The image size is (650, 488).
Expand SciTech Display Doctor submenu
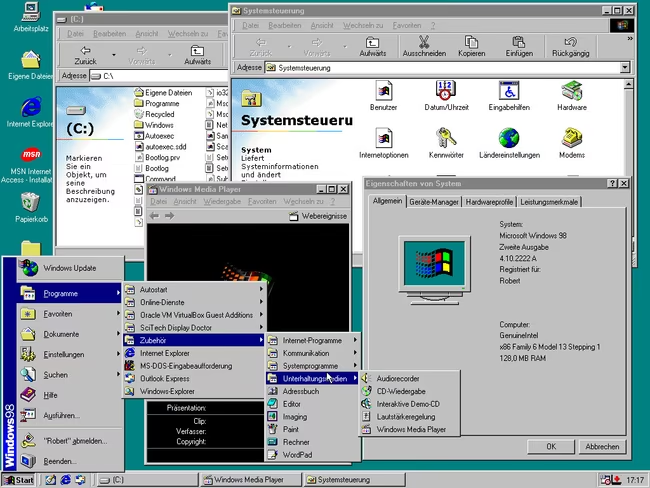(x=194, y=328)
